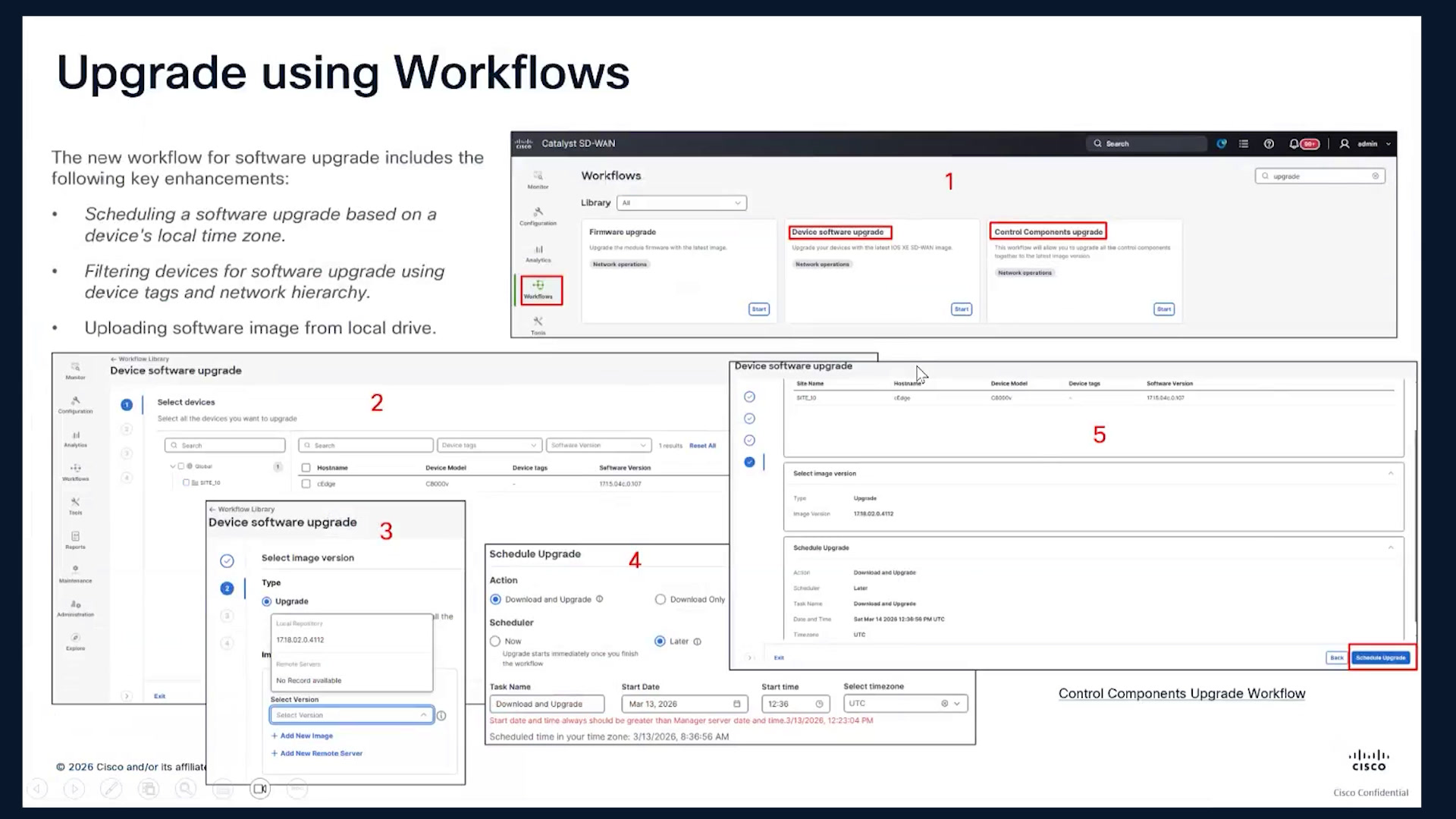Collapse the Select image version summary section
Screen dimensions: 1456x819
click(1391, 473)
